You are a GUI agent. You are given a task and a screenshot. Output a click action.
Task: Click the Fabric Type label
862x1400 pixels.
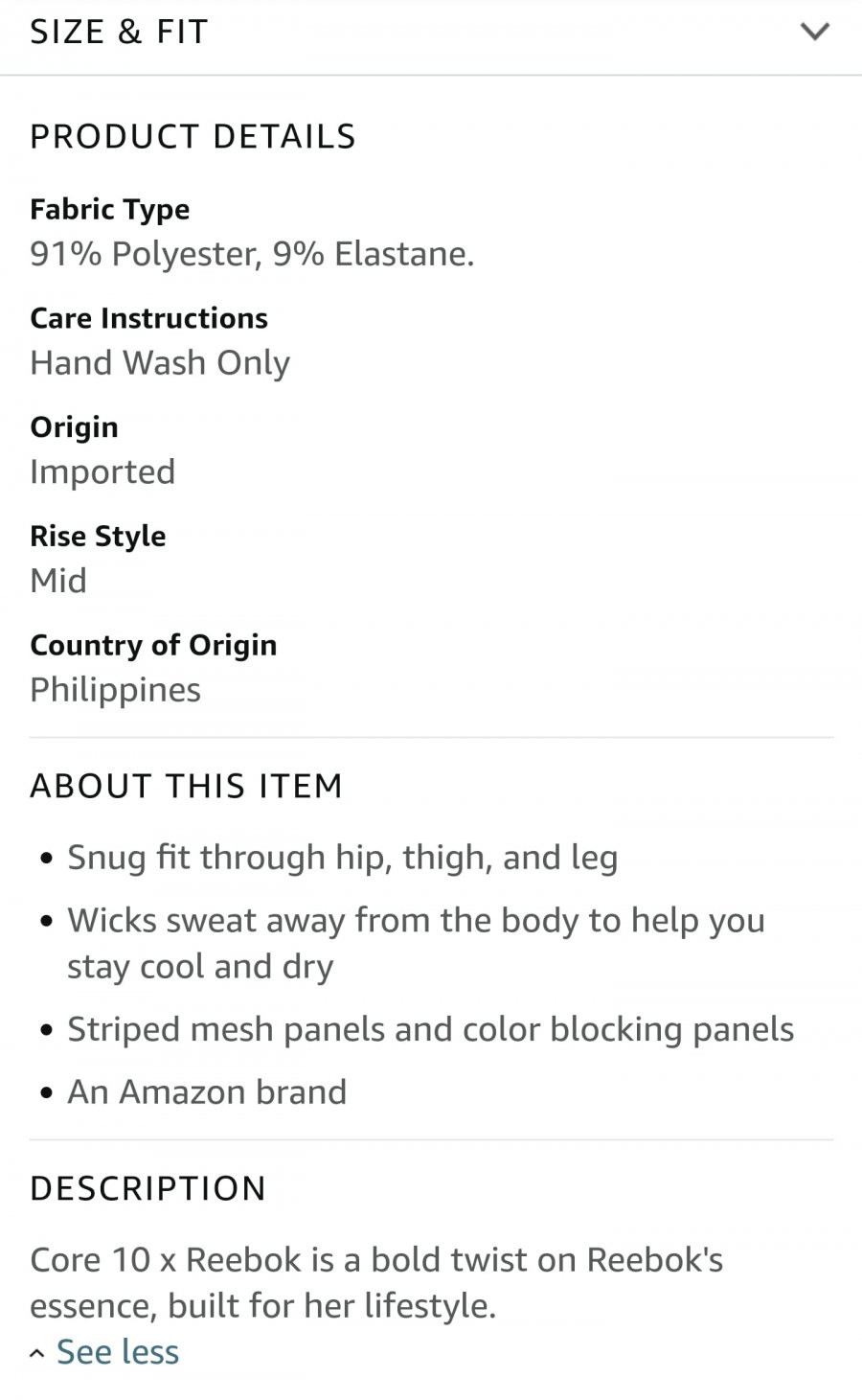[x=109, y=209]
